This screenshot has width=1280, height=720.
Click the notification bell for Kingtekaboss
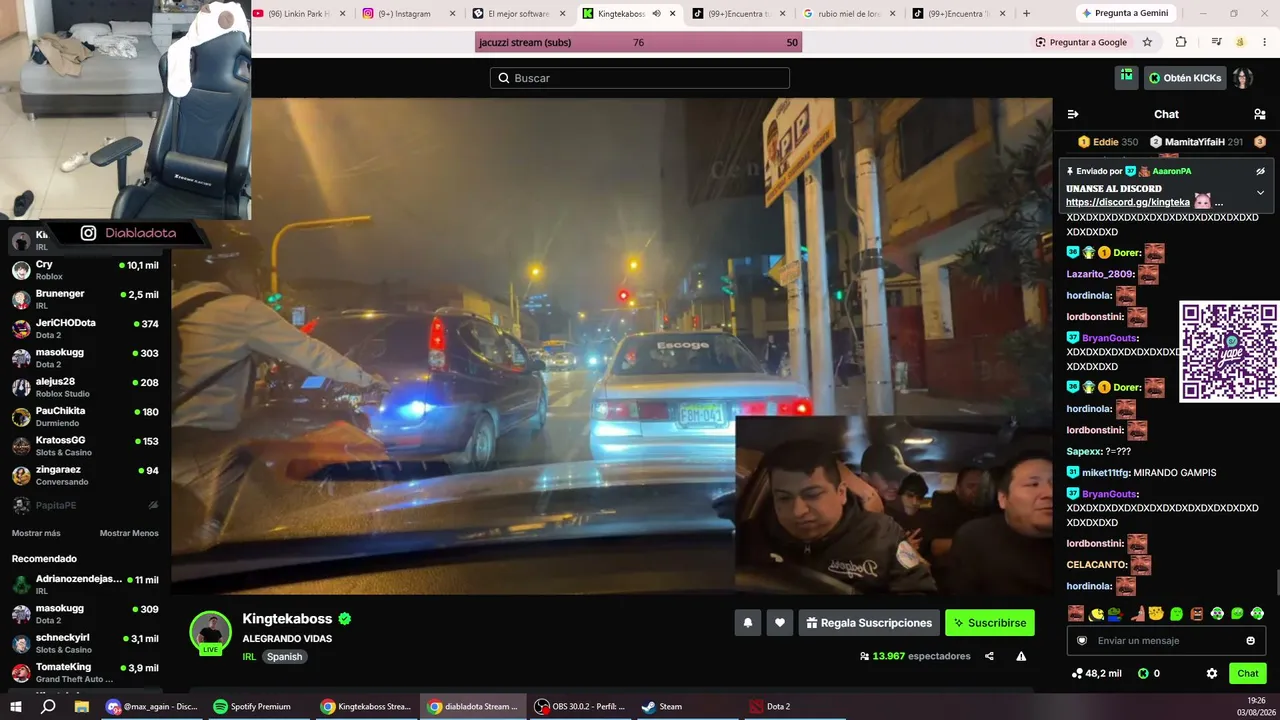[x=748, y=623]
